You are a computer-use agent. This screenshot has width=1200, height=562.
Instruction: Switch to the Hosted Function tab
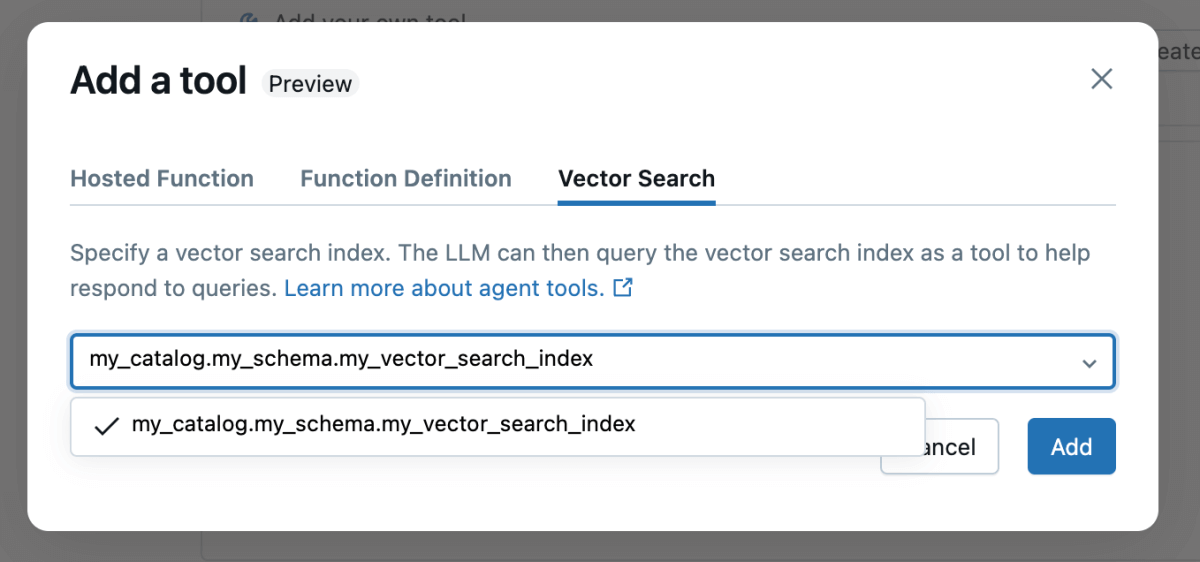tap(162, 179)
